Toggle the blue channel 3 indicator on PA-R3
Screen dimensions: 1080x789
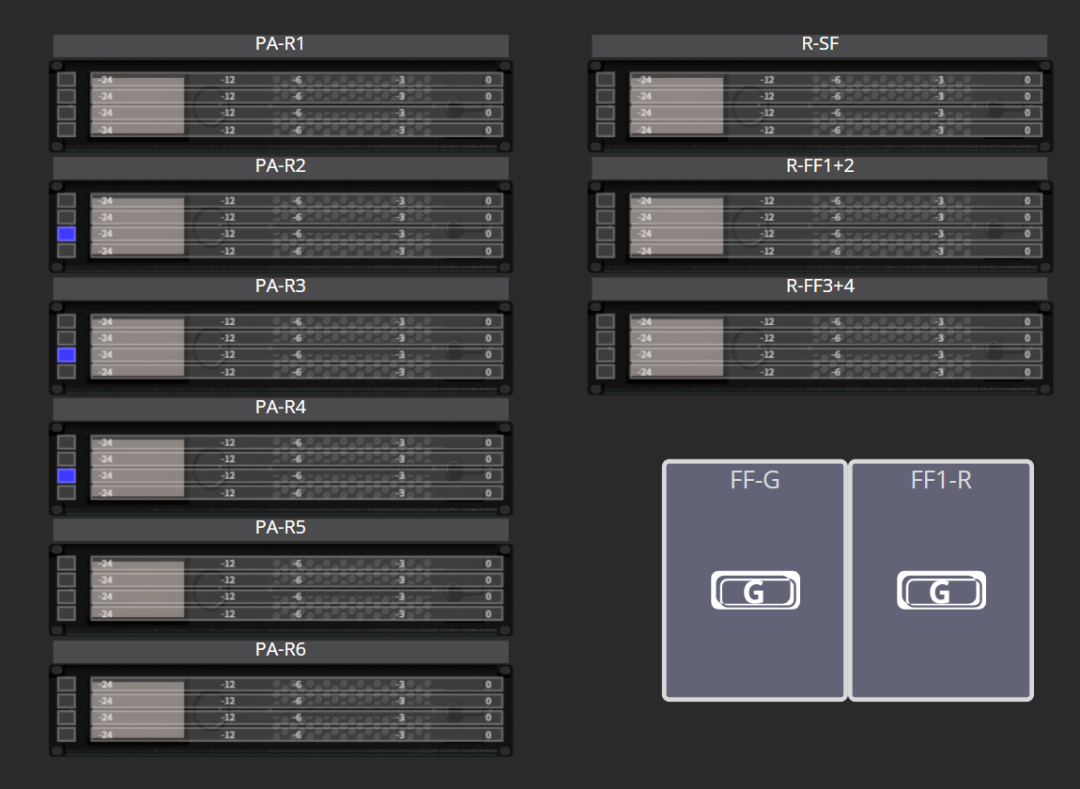pyautogui.click(x=66, y=355)
